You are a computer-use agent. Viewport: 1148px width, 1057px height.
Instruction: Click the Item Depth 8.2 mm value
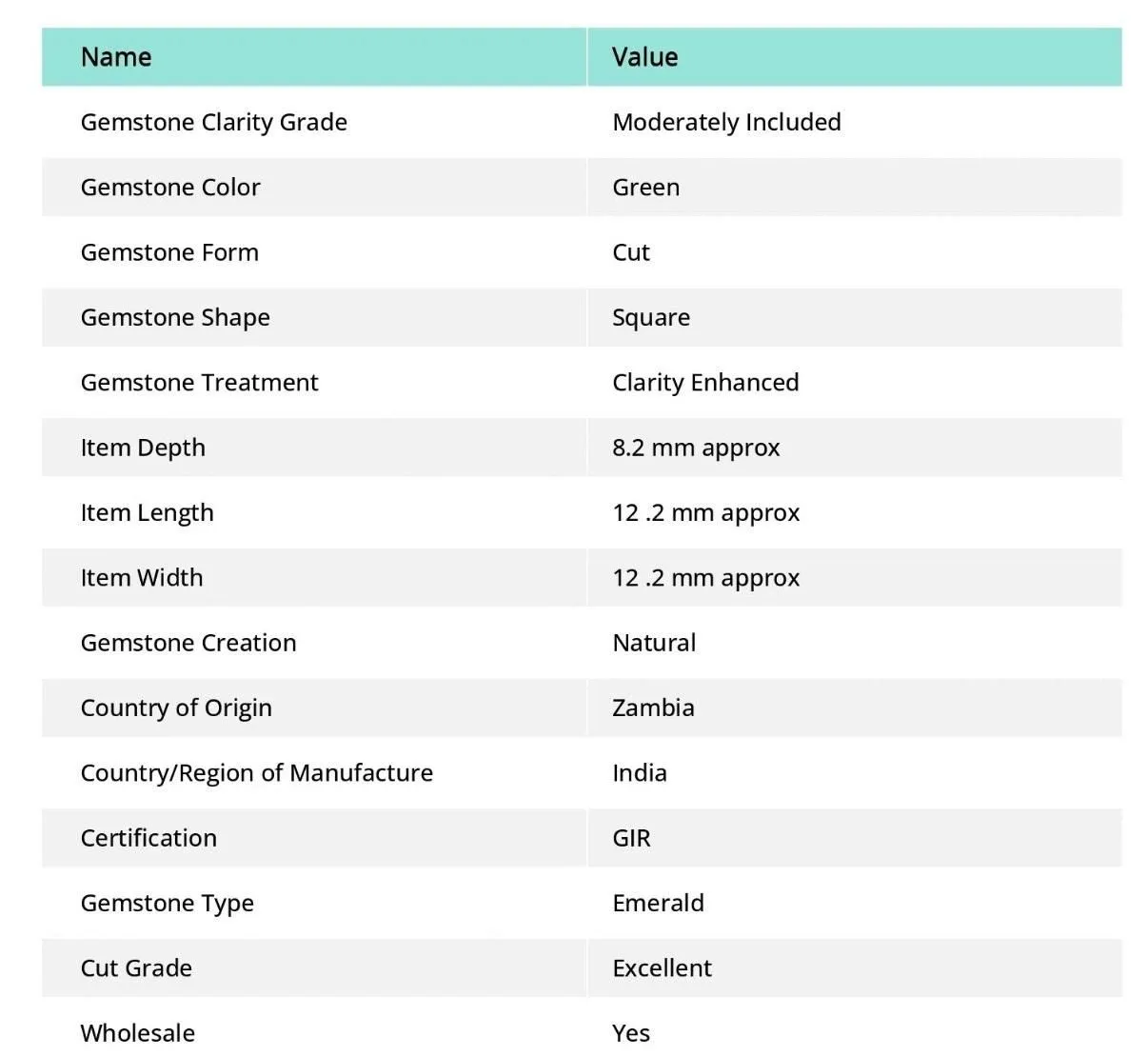pos(696,448)
